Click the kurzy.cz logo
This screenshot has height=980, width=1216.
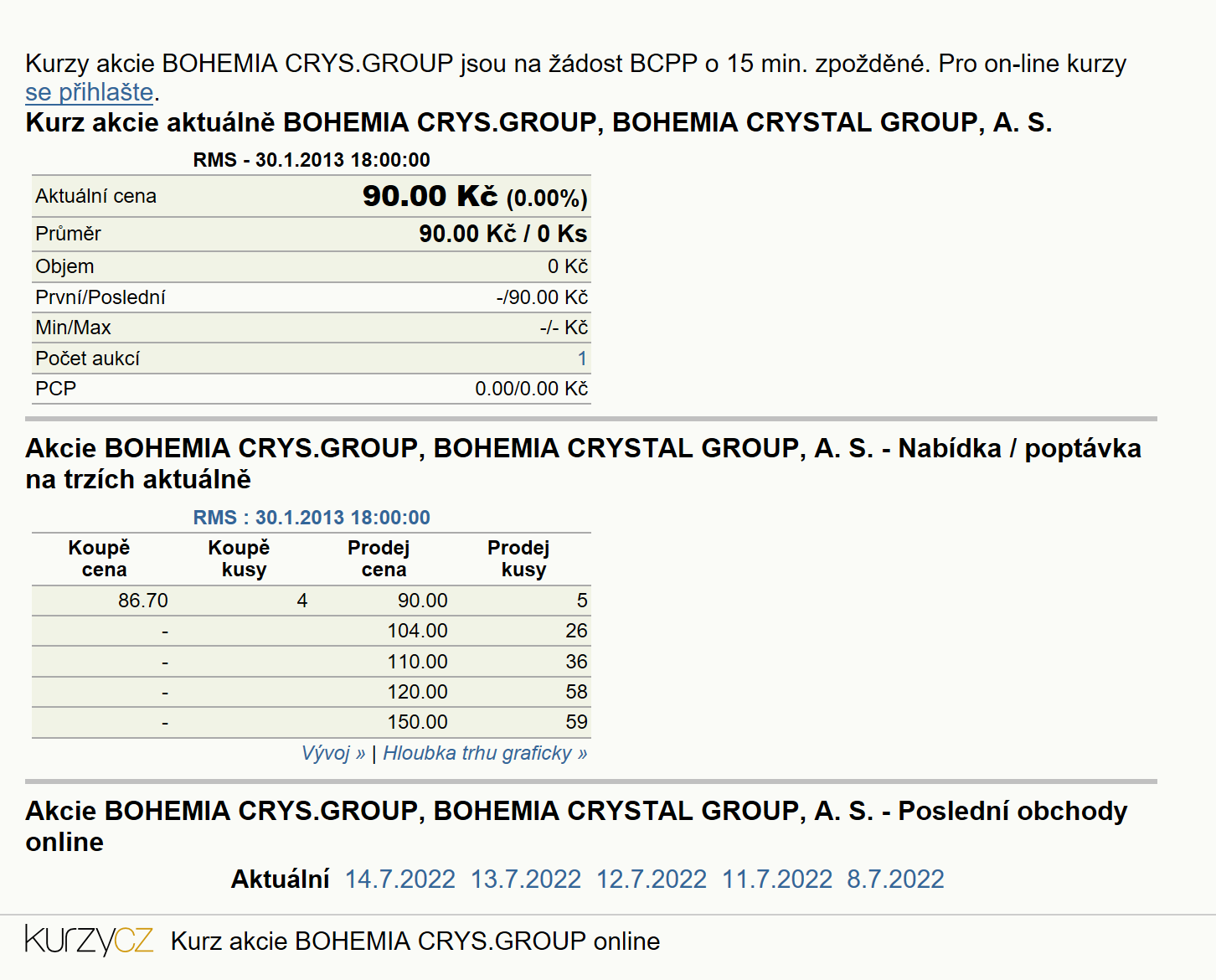90,941
